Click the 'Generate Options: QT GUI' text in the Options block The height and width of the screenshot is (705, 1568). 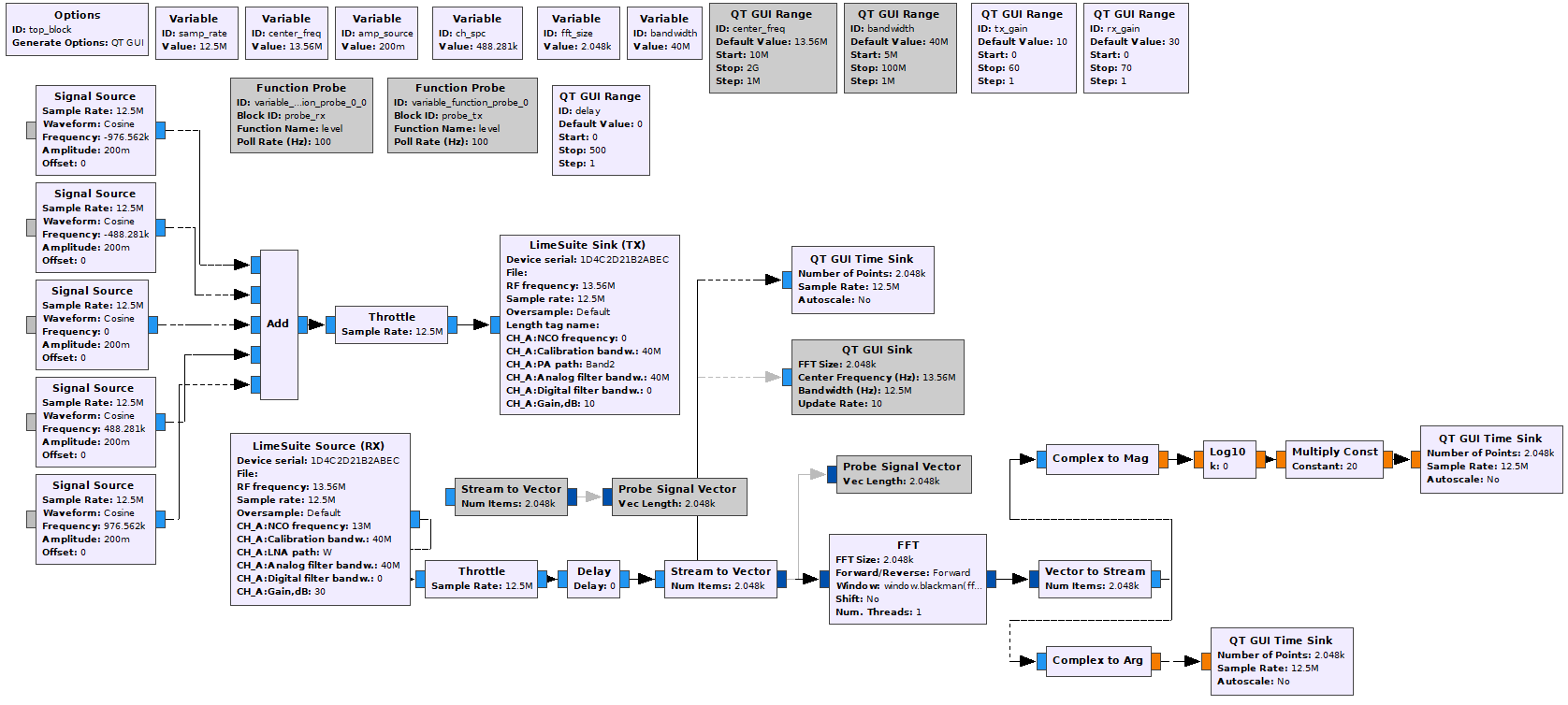[78, 43]
